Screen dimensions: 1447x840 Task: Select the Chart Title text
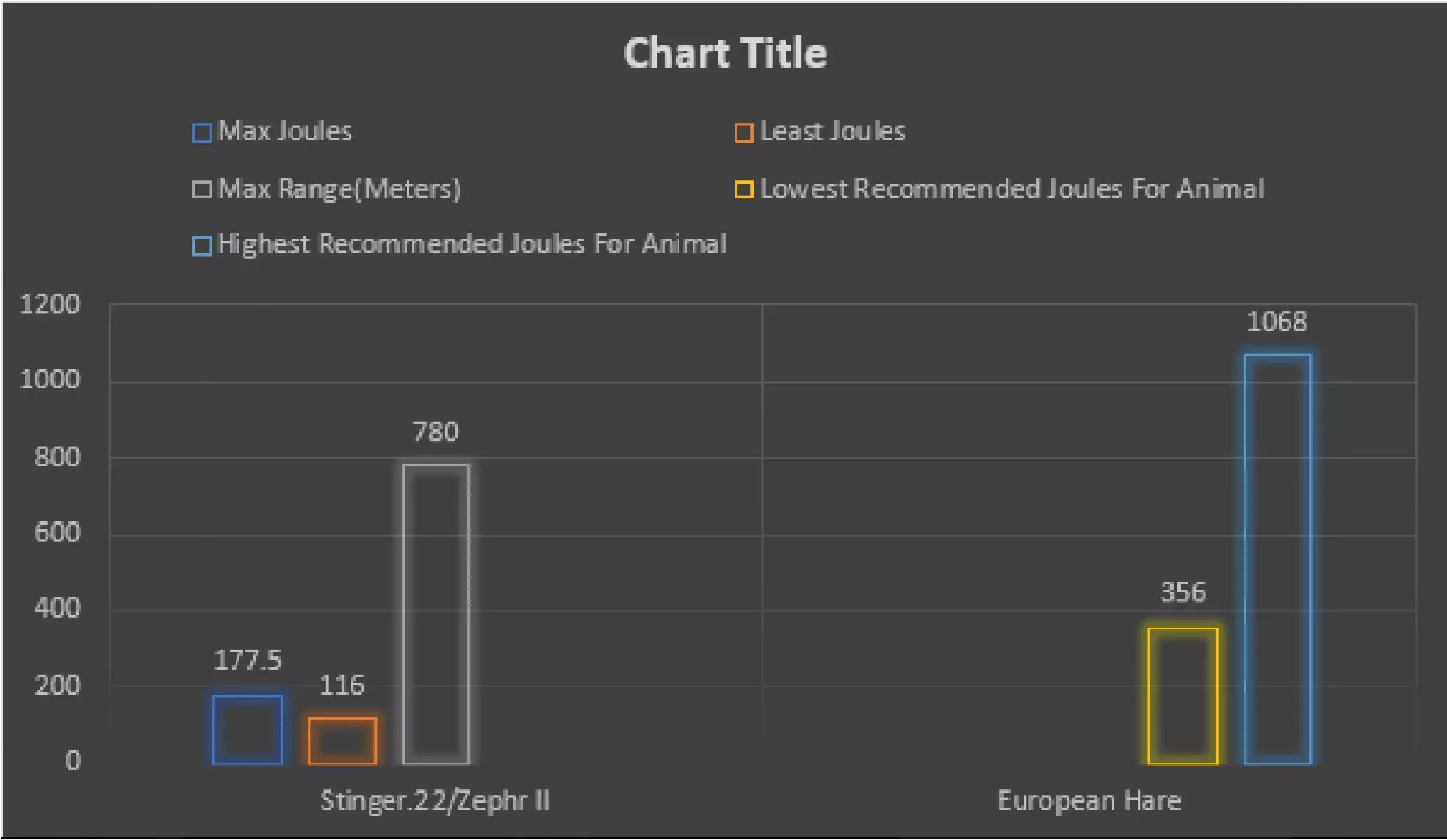[725, 54]
